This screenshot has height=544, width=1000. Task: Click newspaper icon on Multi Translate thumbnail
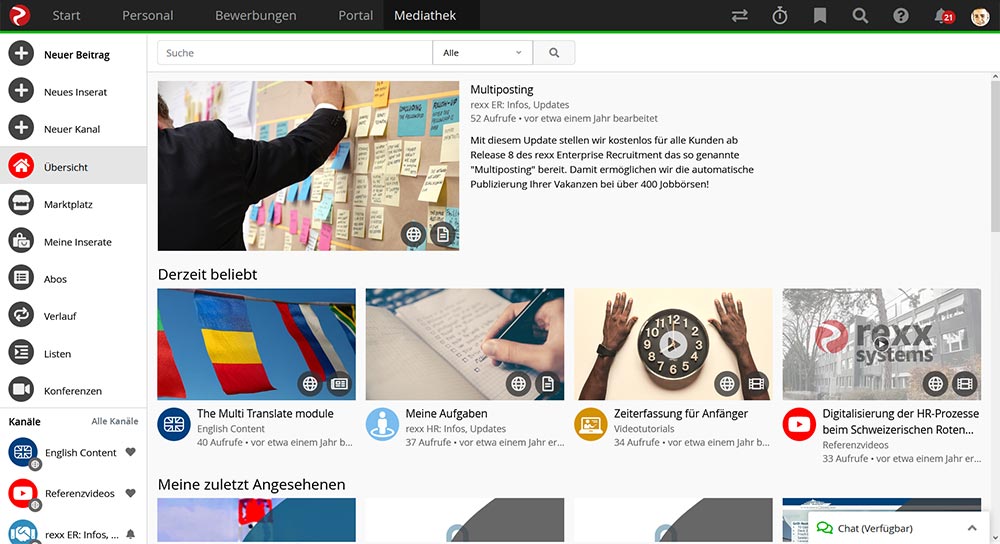coord(339,384)
